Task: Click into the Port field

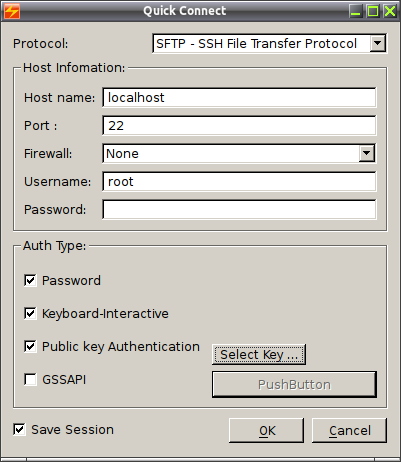Action: click(x=239, y=126)
